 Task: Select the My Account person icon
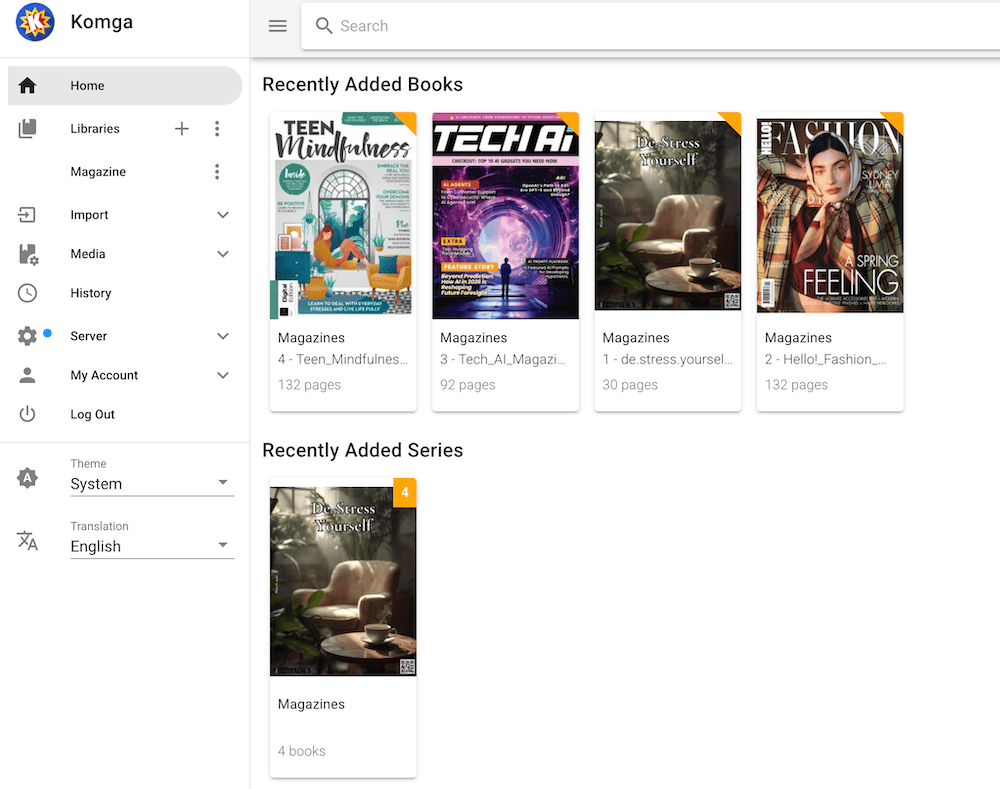[x=28, y=374]
